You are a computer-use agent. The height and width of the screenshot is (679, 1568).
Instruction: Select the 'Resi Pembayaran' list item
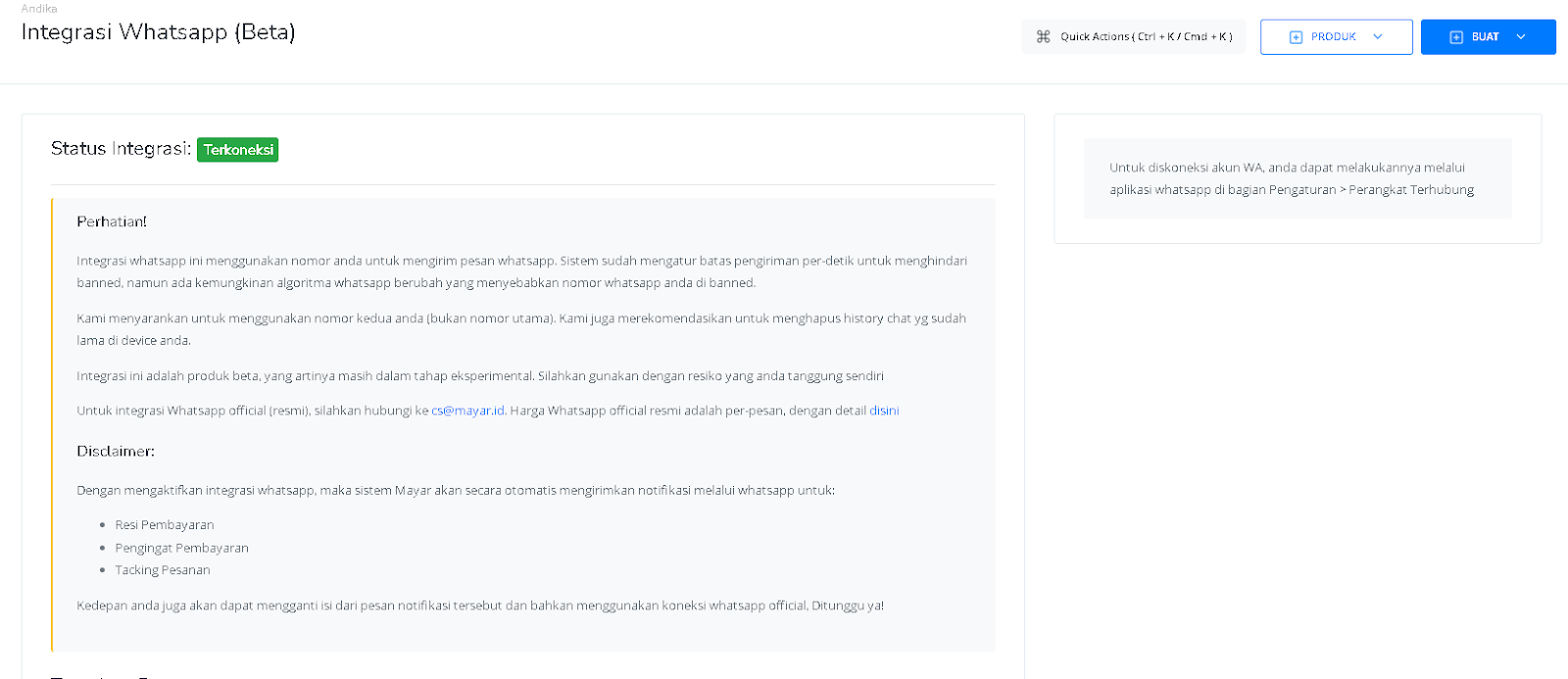click(165, 525)
